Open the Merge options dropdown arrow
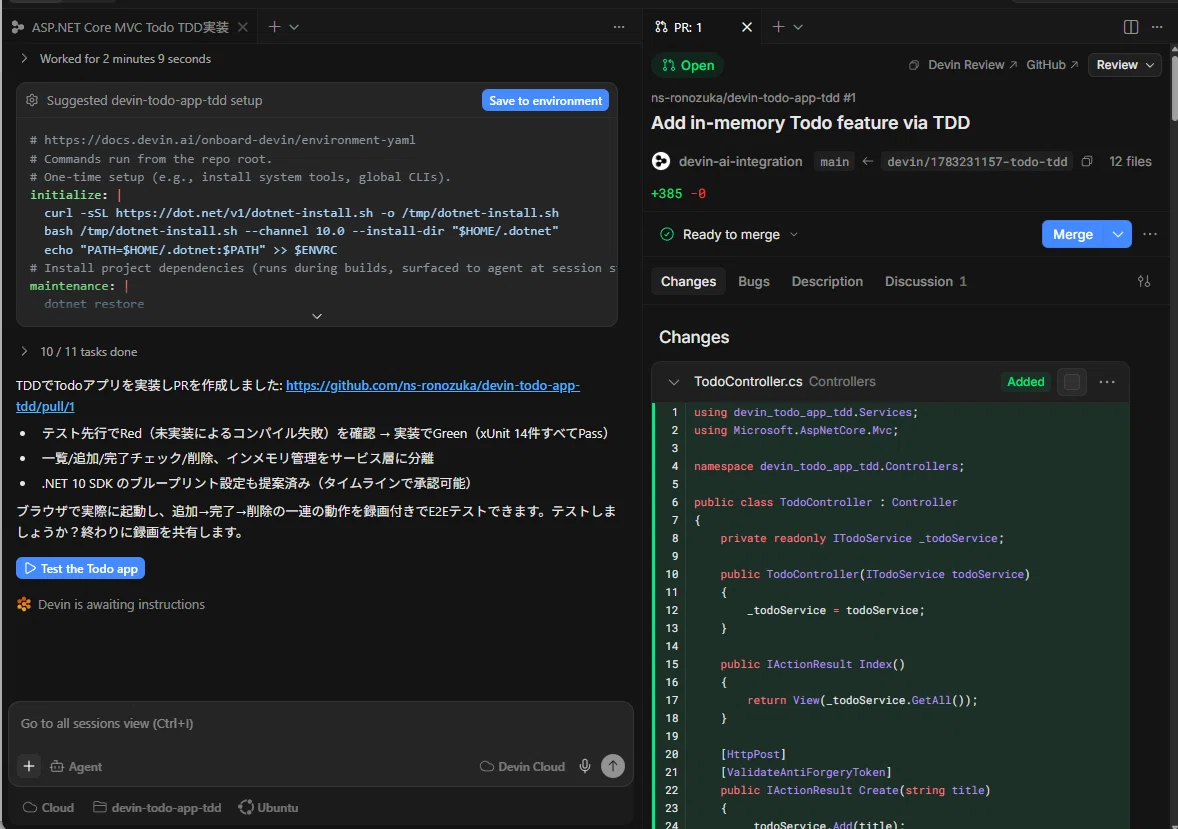The height and width of the screenshot is (829, 1178). pyautogui.click(x=1118, y=234)
